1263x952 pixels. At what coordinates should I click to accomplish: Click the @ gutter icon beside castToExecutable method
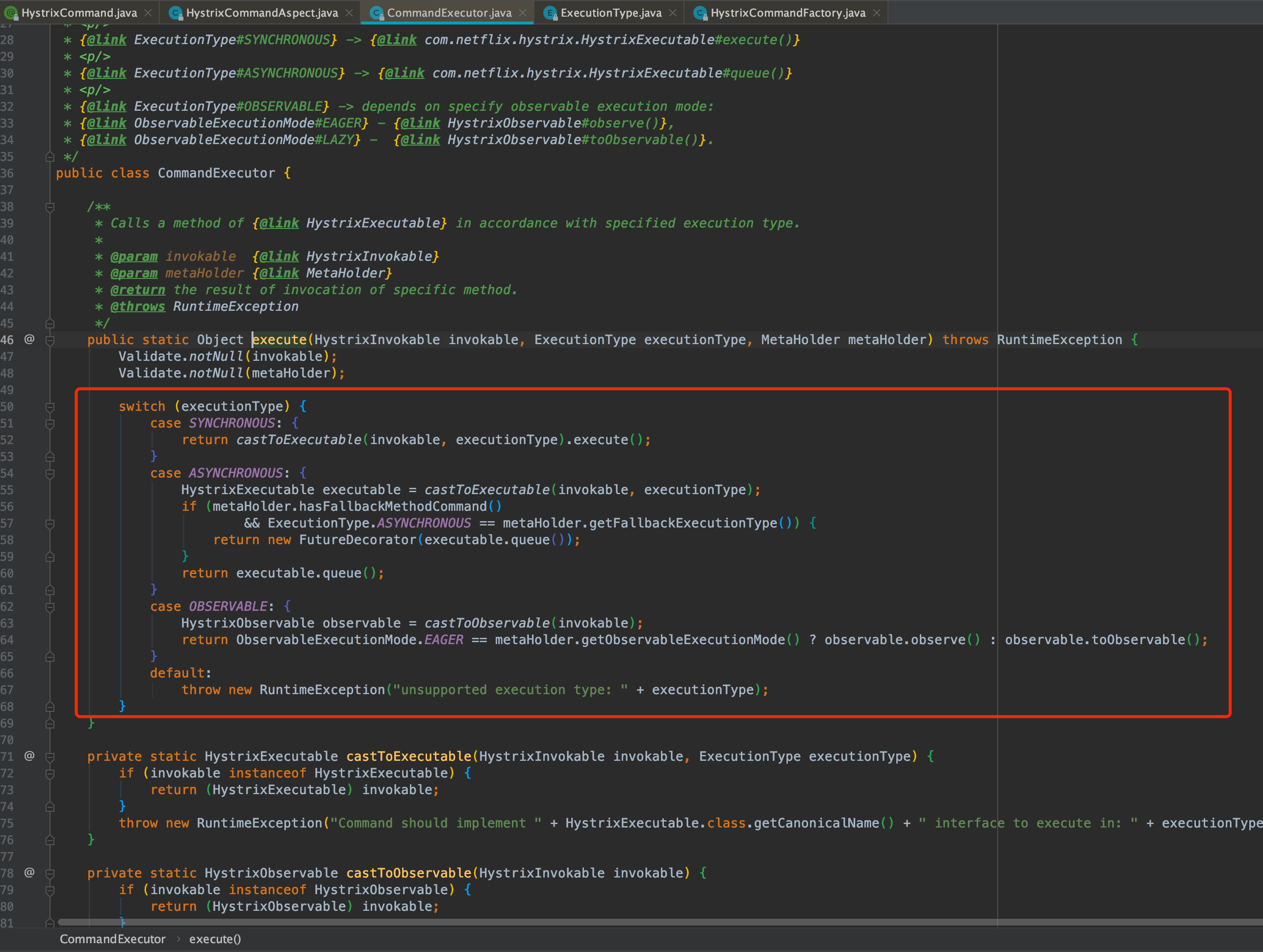29,756
